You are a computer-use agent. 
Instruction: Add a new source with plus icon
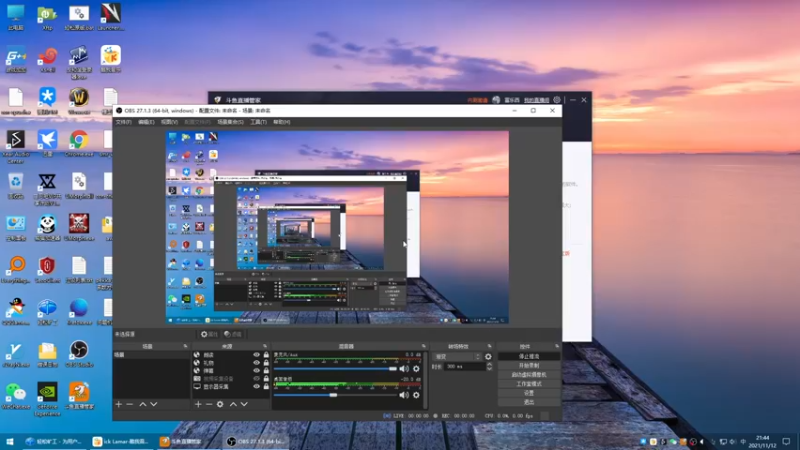[x=198, y=404]
